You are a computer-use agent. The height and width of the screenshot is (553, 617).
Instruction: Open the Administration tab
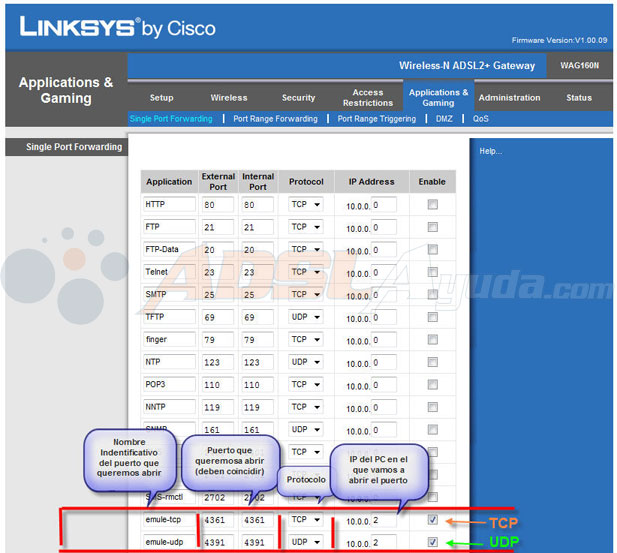pyautogui.click(x=509, y=98)
